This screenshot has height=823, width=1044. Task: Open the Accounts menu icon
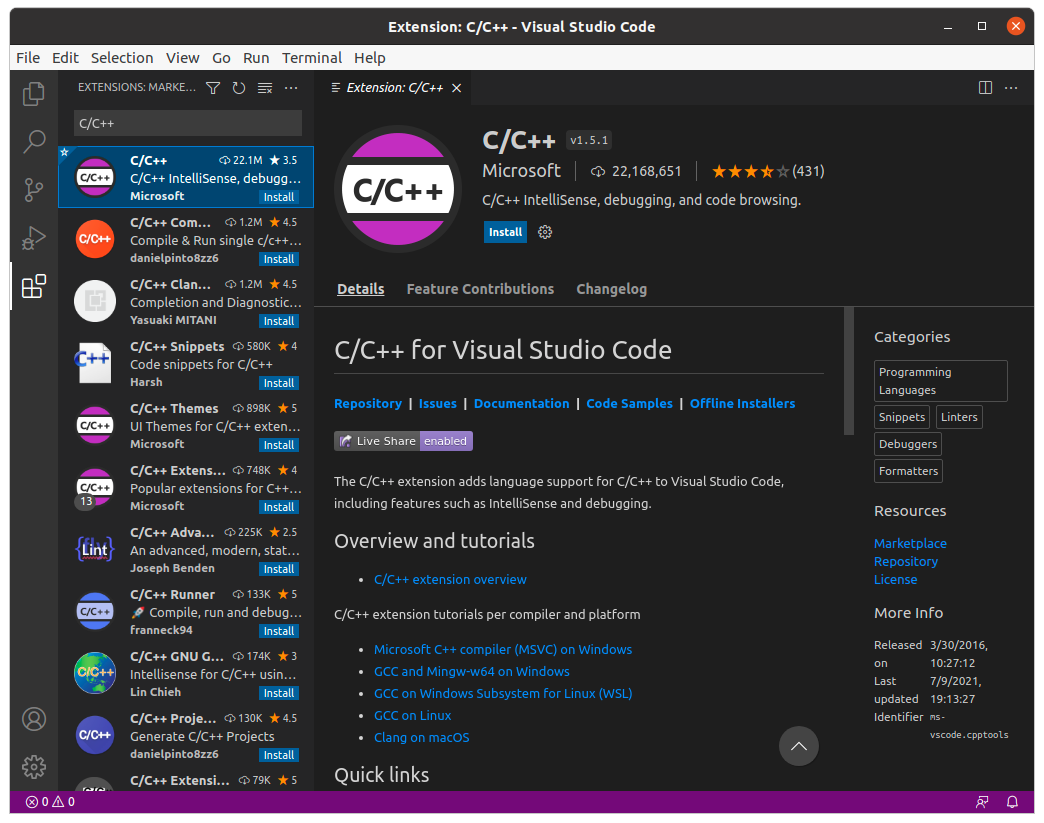34,719
